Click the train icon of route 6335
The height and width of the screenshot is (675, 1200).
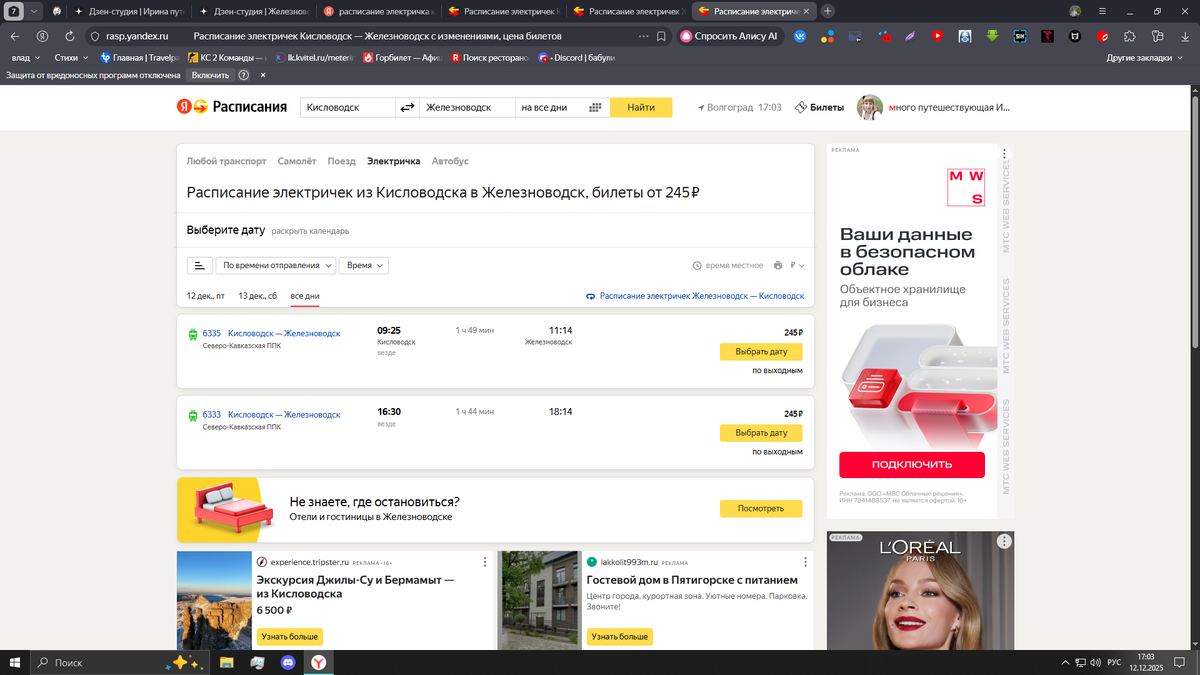click(x=193, y=335)
